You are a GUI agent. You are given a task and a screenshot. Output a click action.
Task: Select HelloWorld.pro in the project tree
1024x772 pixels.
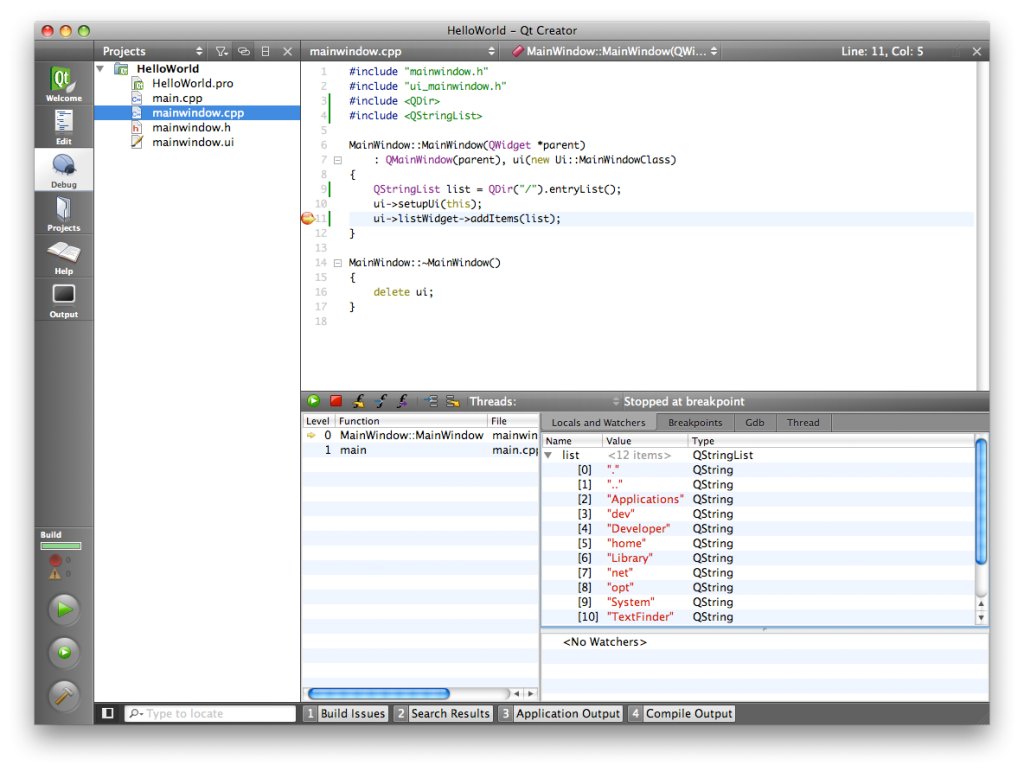pyautogui.click(x=193, y=83)
